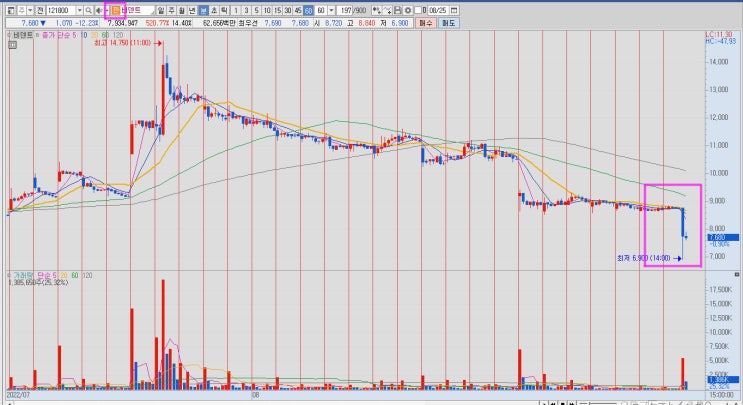Click the LC:11.30 indicator text
This screenshot has width=743, height=405.
718,35
